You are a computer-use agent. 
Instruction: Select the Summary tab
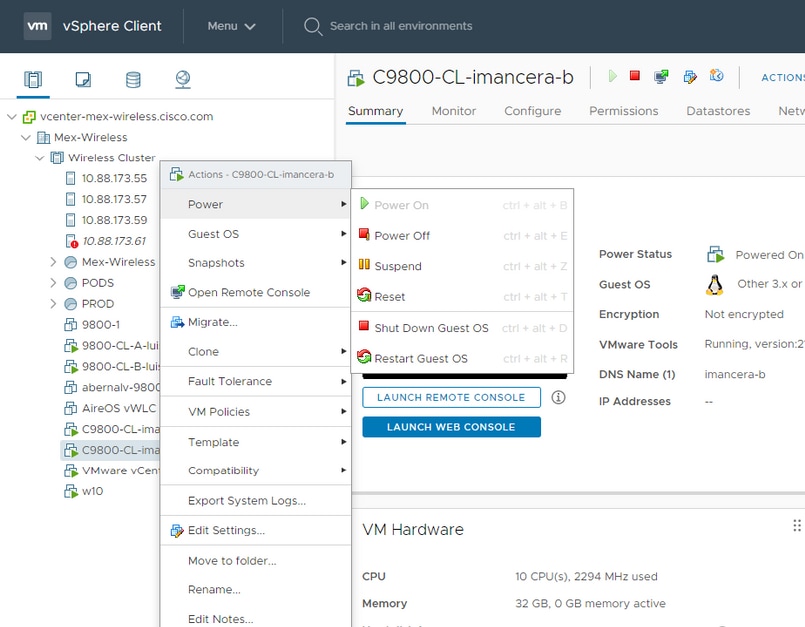coord(375,111)
